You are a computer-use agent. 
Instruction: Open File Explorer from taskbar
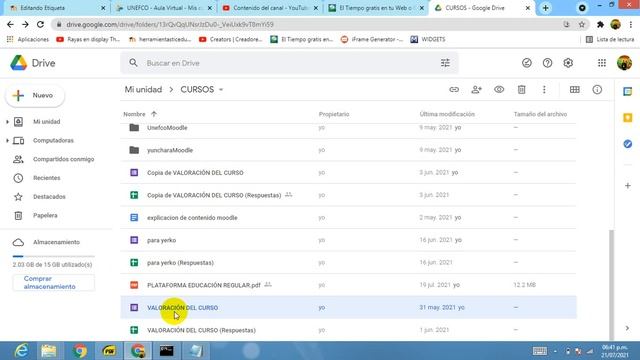click(49, 351)
